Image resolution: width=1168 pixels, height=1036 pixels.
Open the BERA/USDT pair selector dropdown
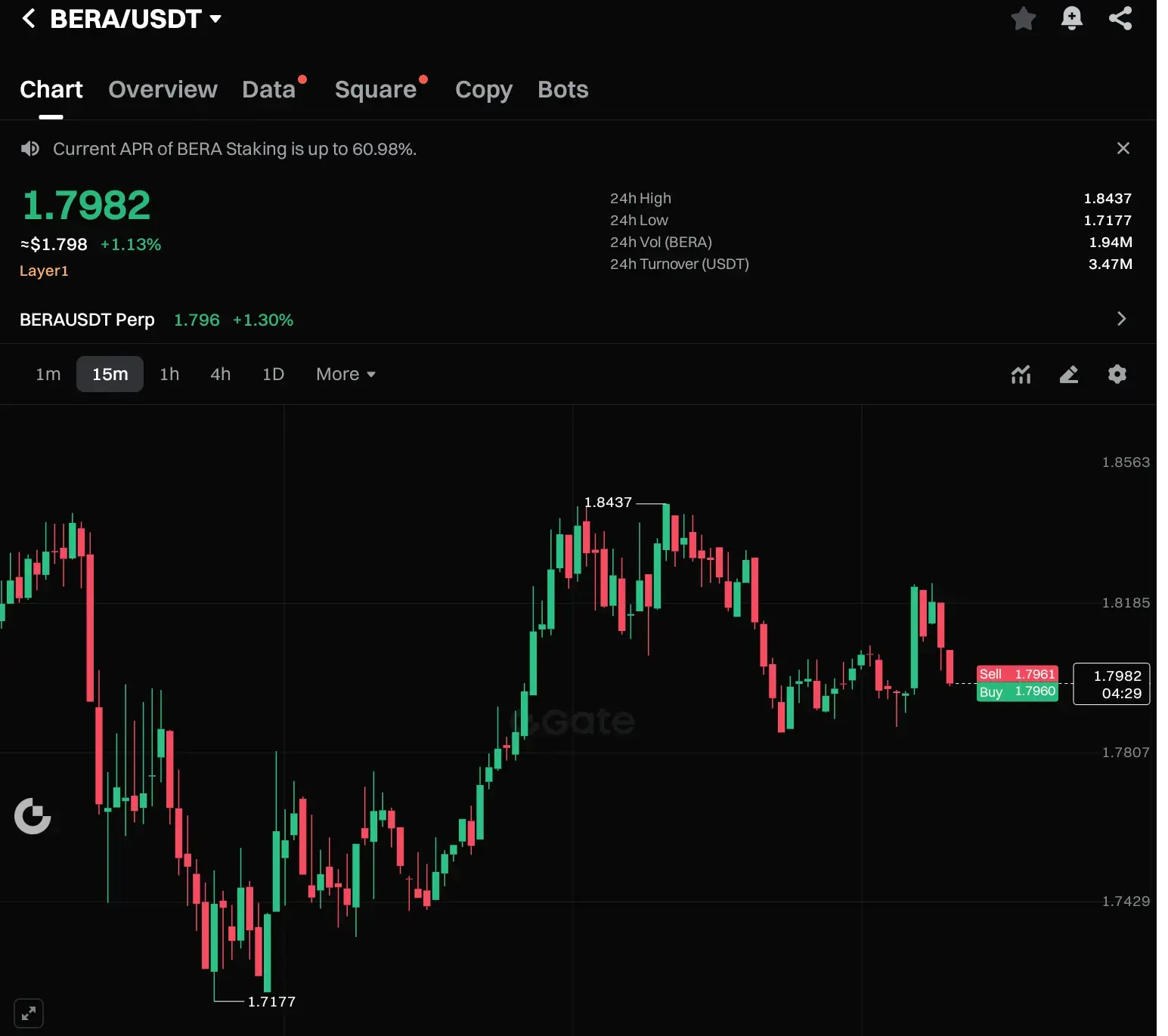pos(136,18)
